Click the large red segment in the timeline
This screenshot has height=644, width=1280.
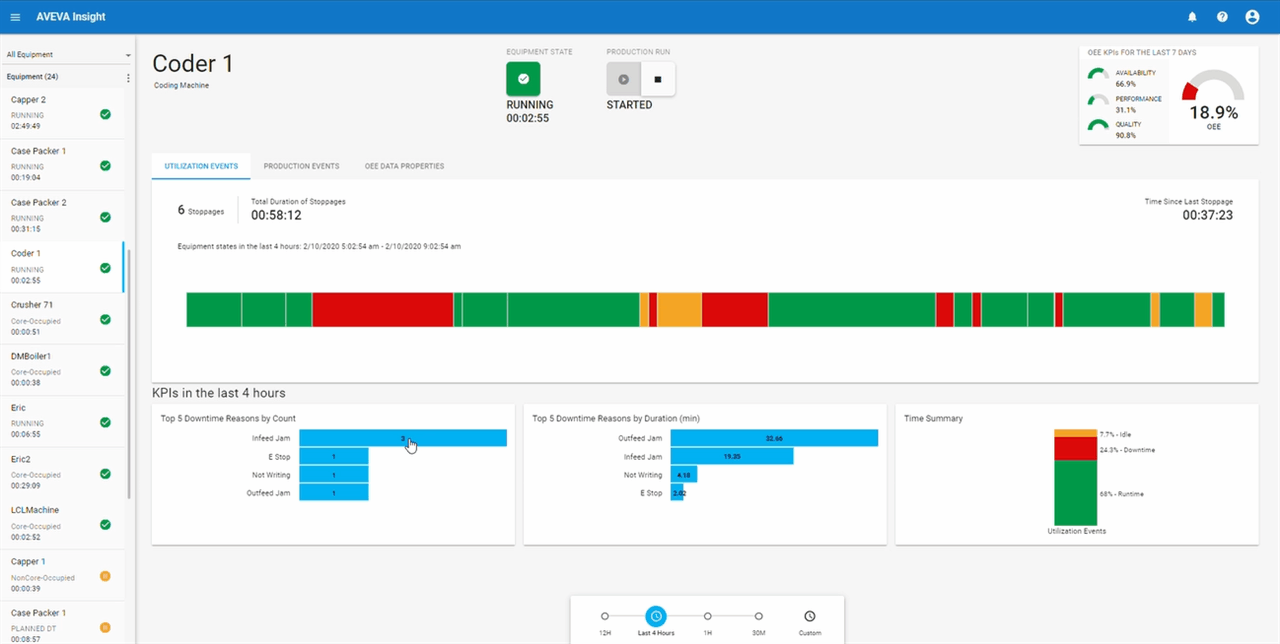[382, 310]
